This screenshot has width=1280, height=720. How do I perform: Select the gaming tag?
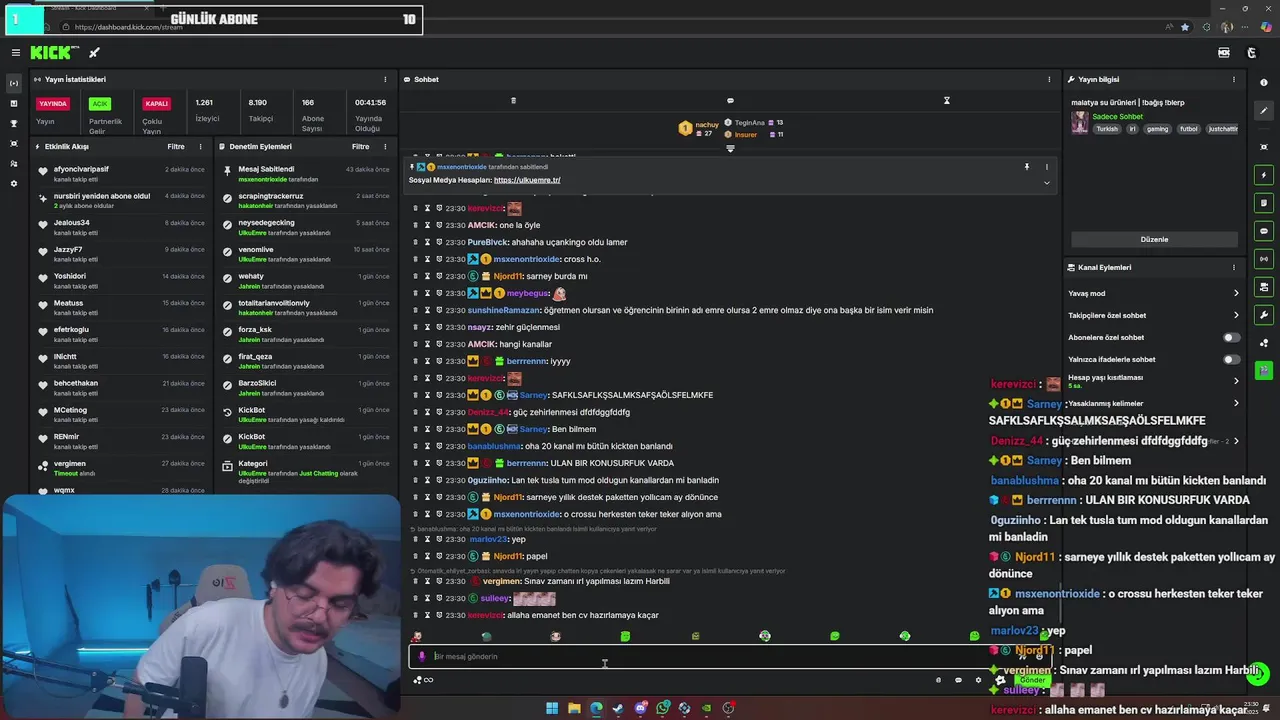click(1157, 129)
